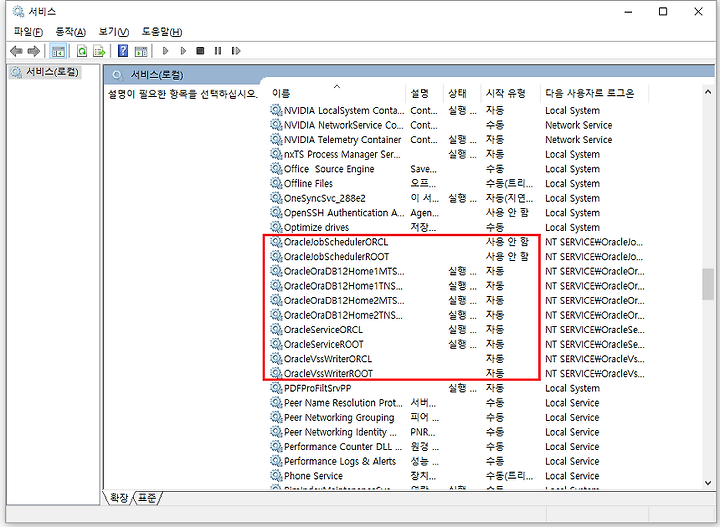720x527 pixels.
Task: Sort by the 이름 column header
Action: point(338,93)
